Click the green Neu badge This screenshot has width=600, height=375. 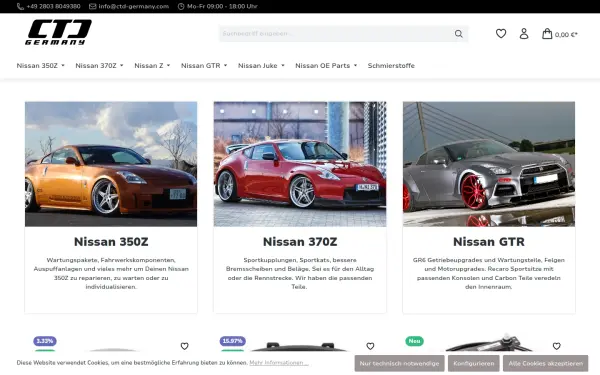click(x=414, y=341)
